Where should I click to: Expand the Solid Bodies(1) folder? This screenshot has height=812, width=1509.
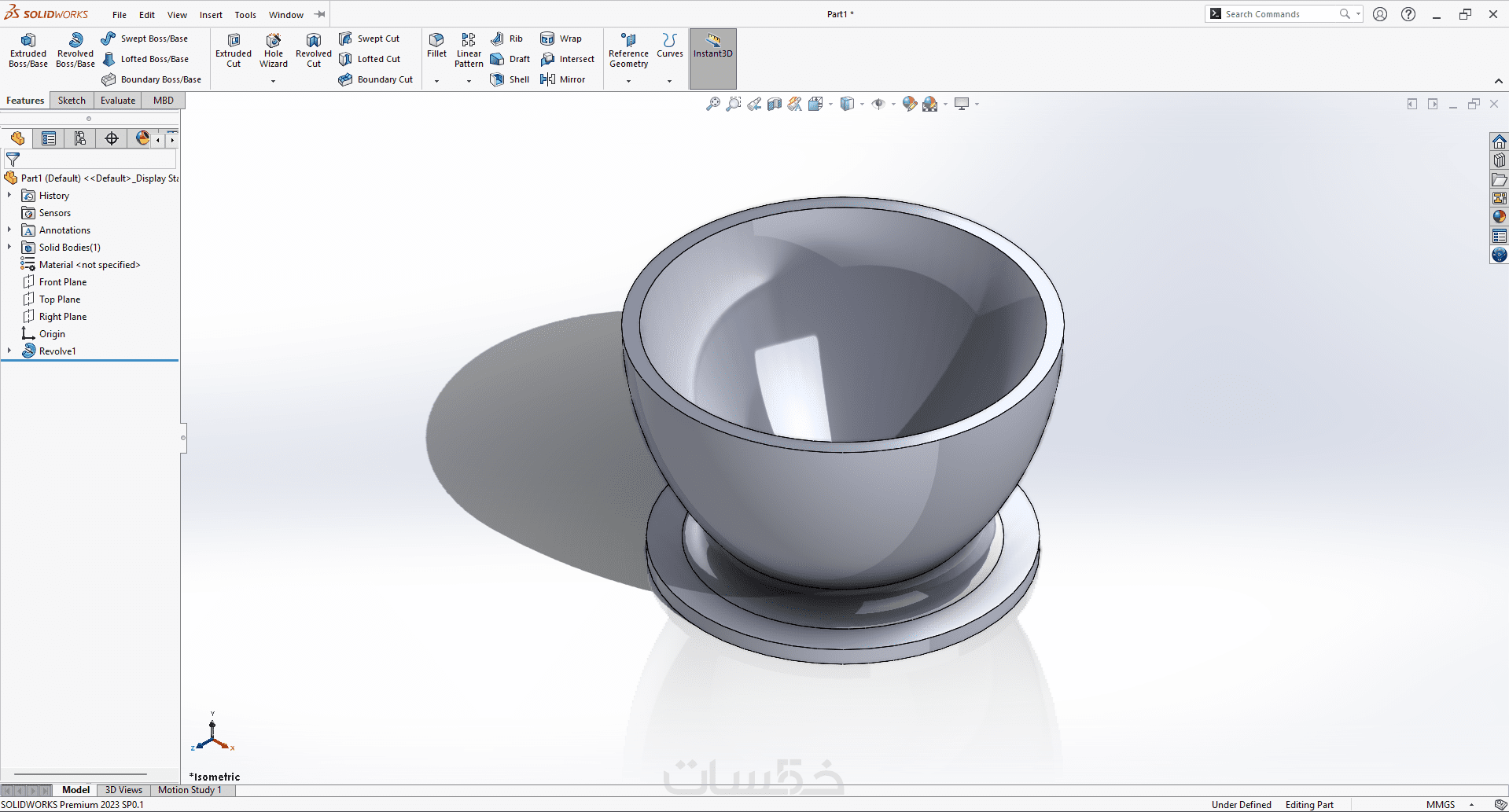point(9,248)
